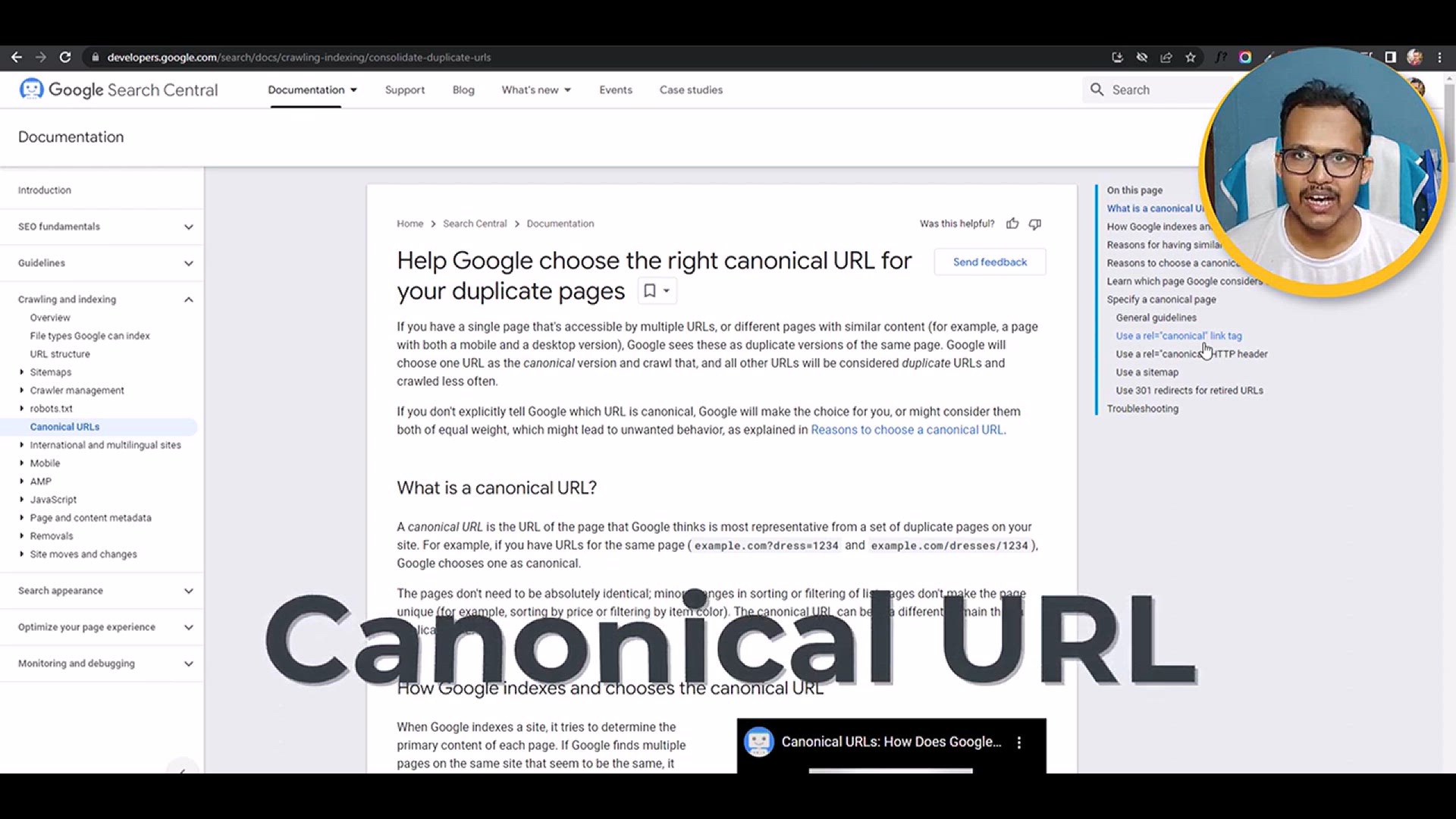Image resolution: width=1456 pixels, height=819 pixels.
Task: Click the thumbs up helpful icon
Action: tap(1012, 224)
